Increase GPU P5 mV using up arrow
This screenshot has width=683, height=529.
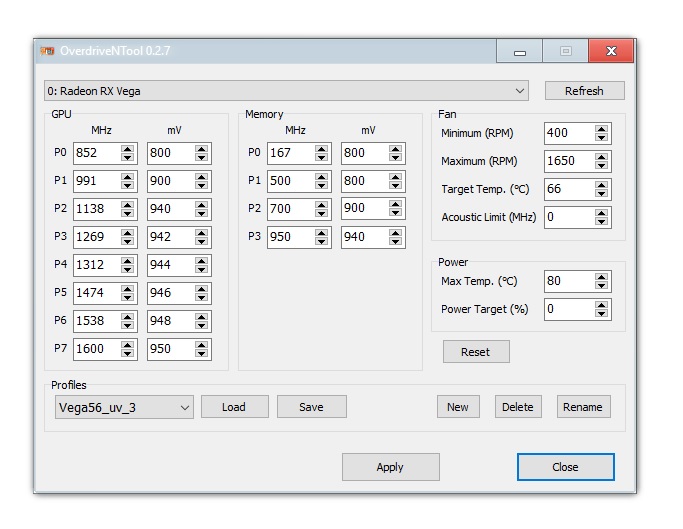pos(201,288)
